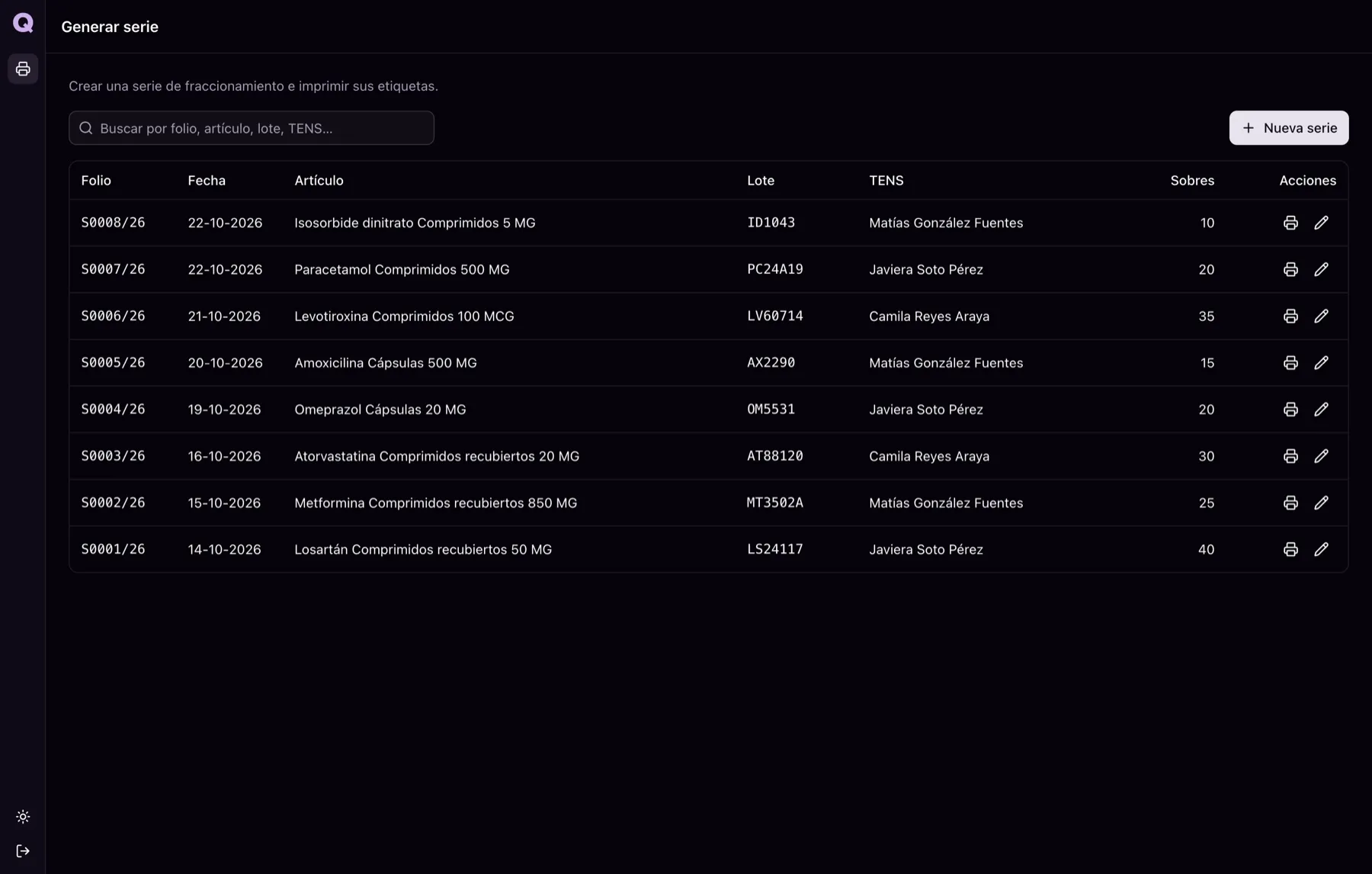Edit series S0003/26 with pencil icon
The width and height of the screenshot is (1372, 874).
1321,456
